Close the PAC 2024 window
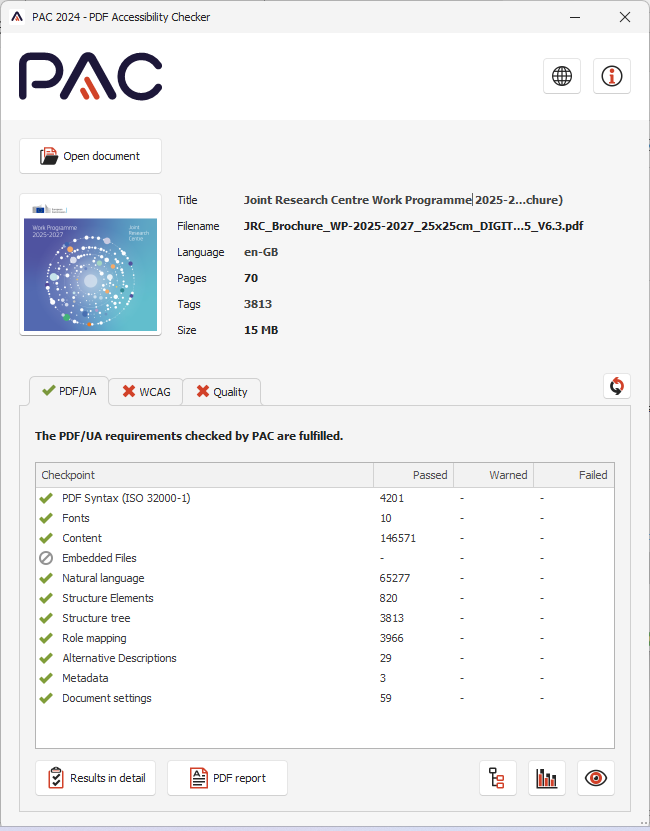The height and width of the screenshot is (831, 650). (x=625, y=17)
